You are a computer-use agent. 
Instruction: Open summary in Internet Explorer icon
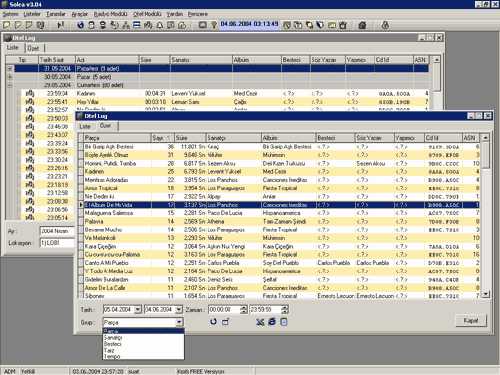click(x=272, y=322)
